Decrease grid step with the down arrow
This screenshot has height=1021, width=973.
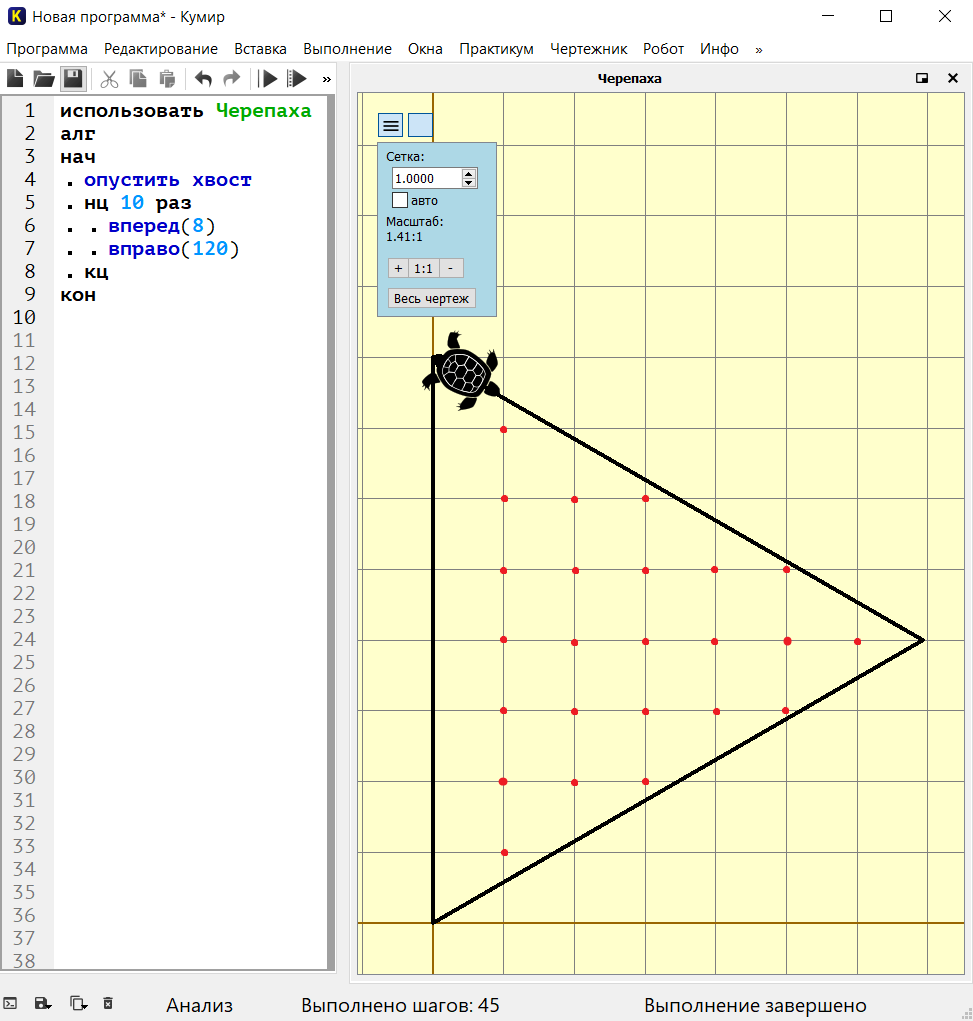tap(469, 183)
